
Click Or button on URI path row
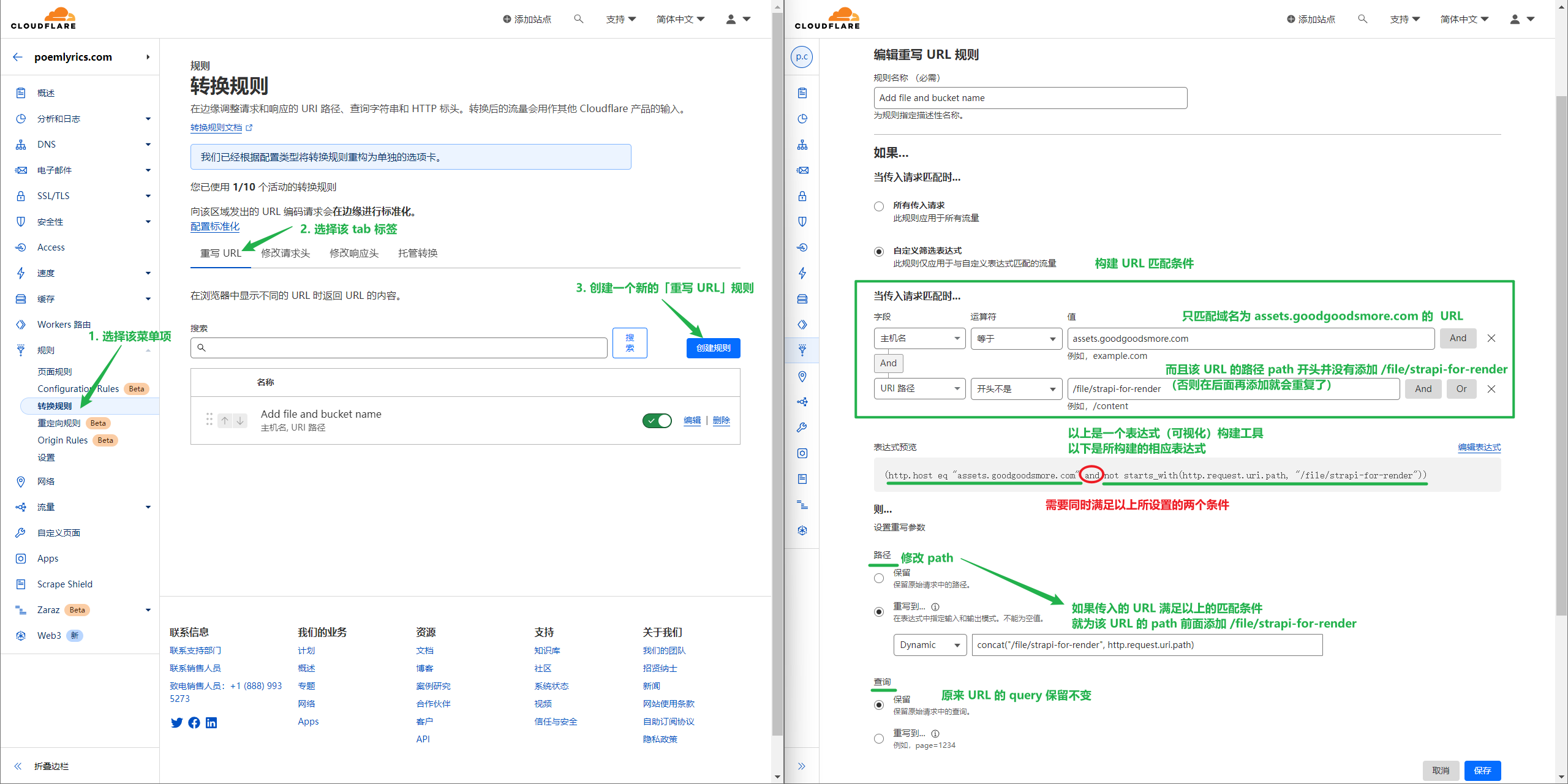tap(1461, 389)
